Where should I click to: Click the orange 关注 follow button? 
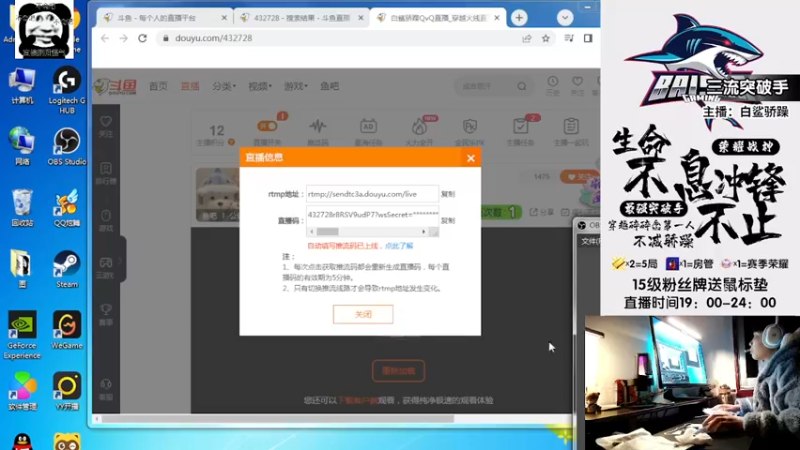click(x=578, y=177)
